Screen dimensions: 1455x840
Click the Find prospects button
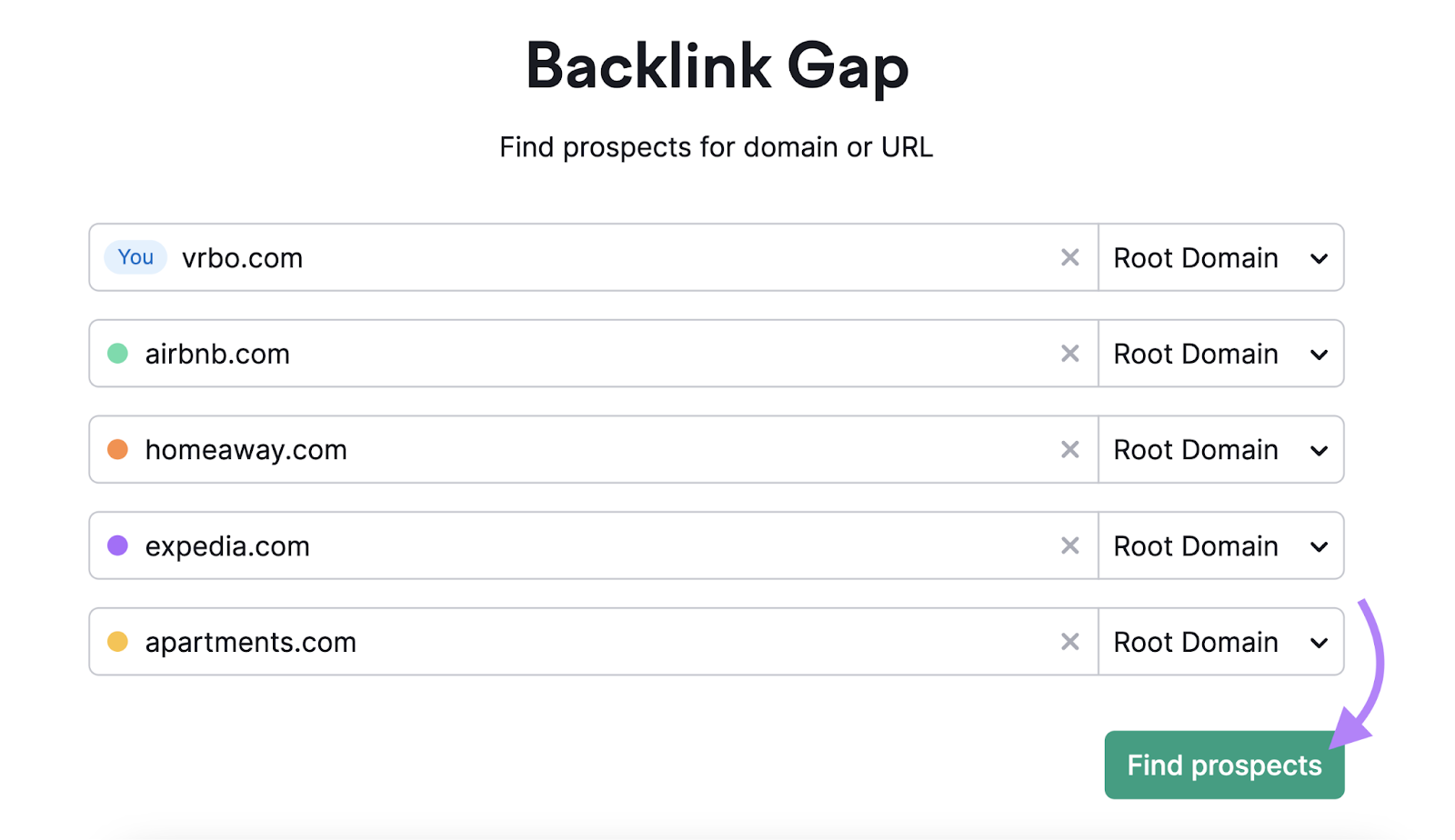tap(1223, 765)
